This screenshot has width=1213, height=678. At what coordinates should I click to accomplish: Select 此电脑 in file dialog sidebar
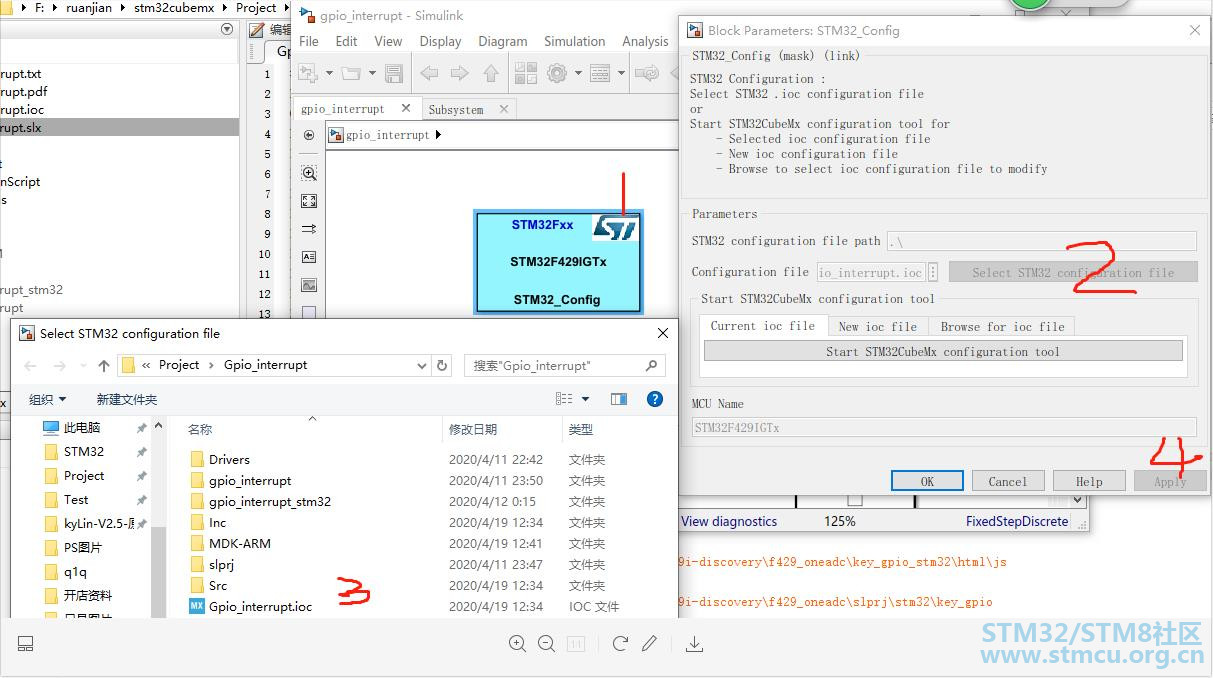pyautogui.click(x=82, y=427)
